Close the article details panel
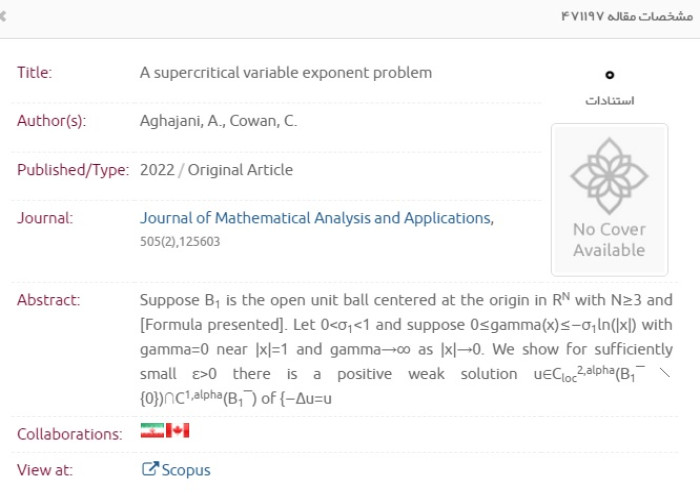The height and width of the screenshot is (500, 700). click(x=2, y=17)
